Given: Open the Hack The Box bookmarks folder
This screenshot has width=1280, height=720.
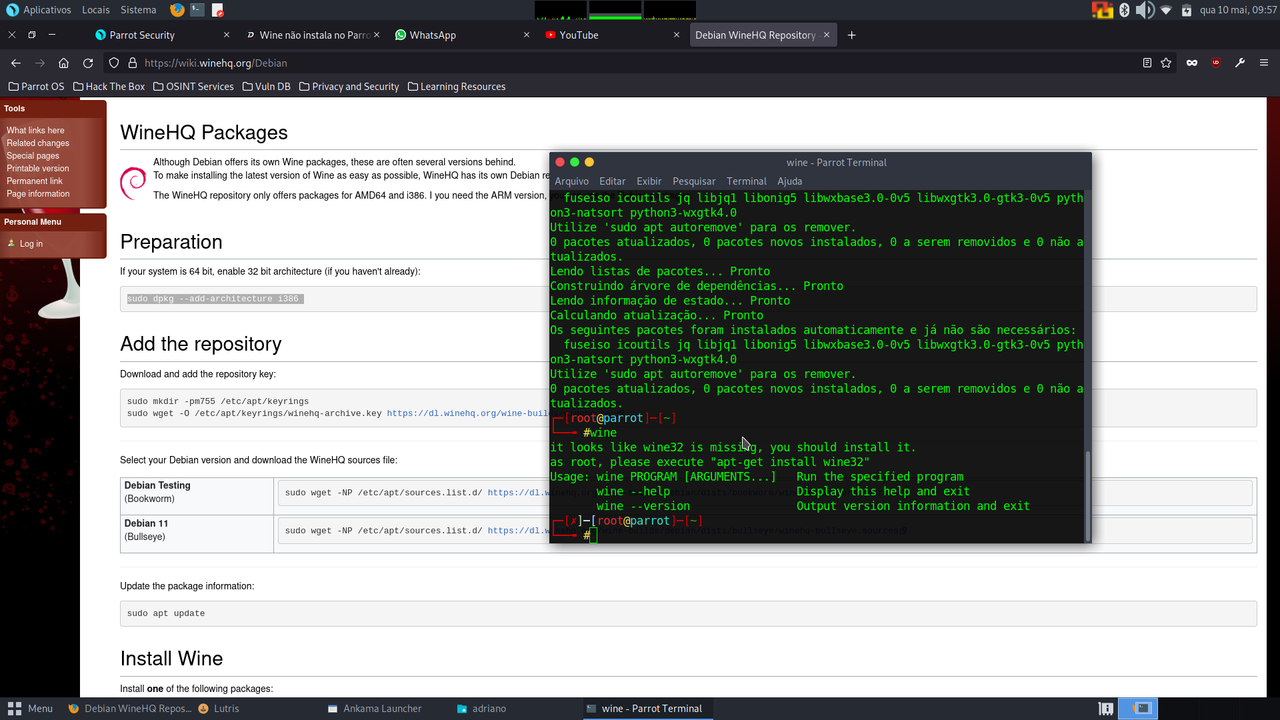Looking at the screenshot, I should click(x=108, y=87).
